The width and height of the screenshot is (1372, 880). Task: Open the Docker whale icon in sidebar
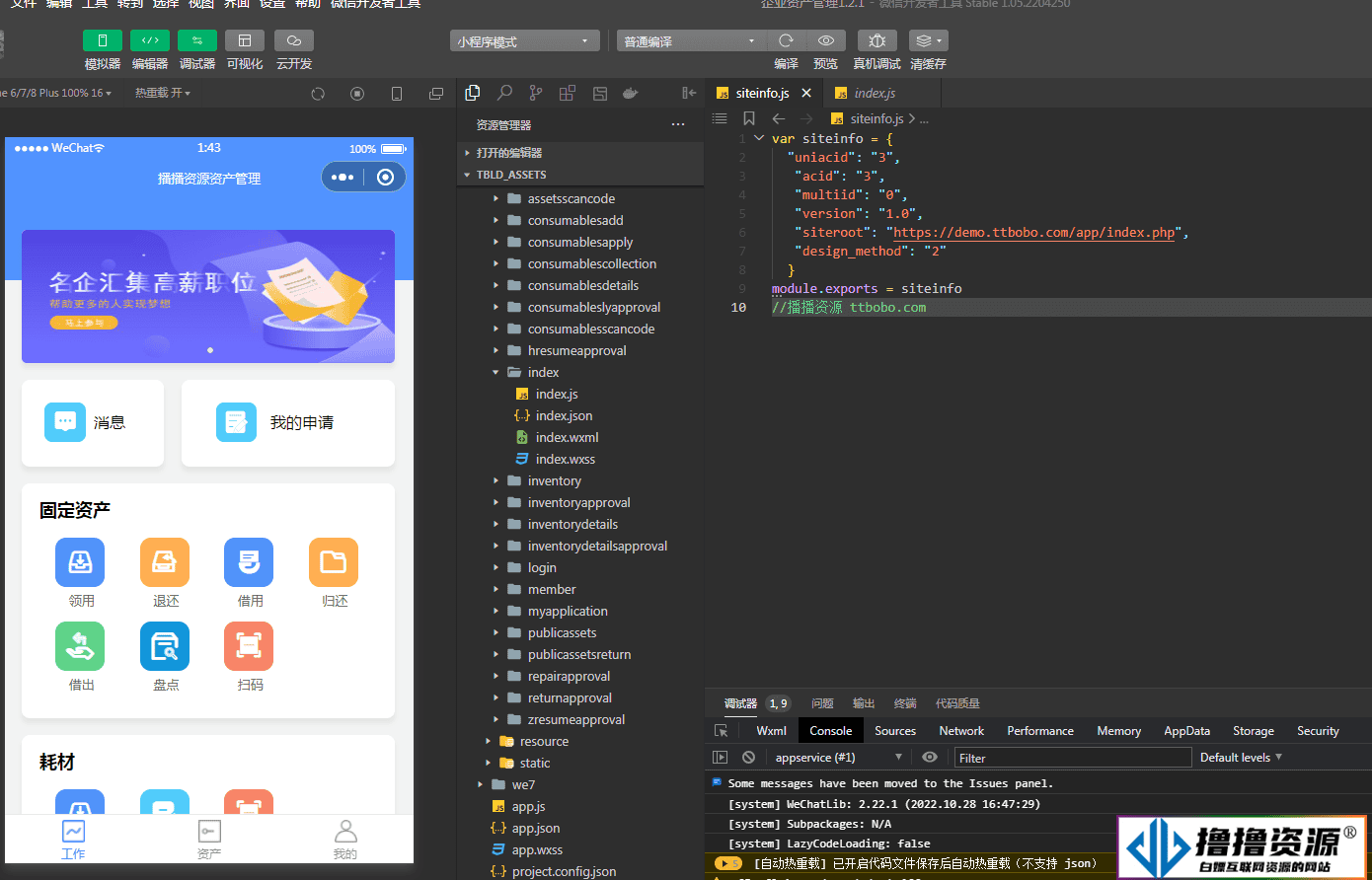pyautogui.click(x=631, y=93)
